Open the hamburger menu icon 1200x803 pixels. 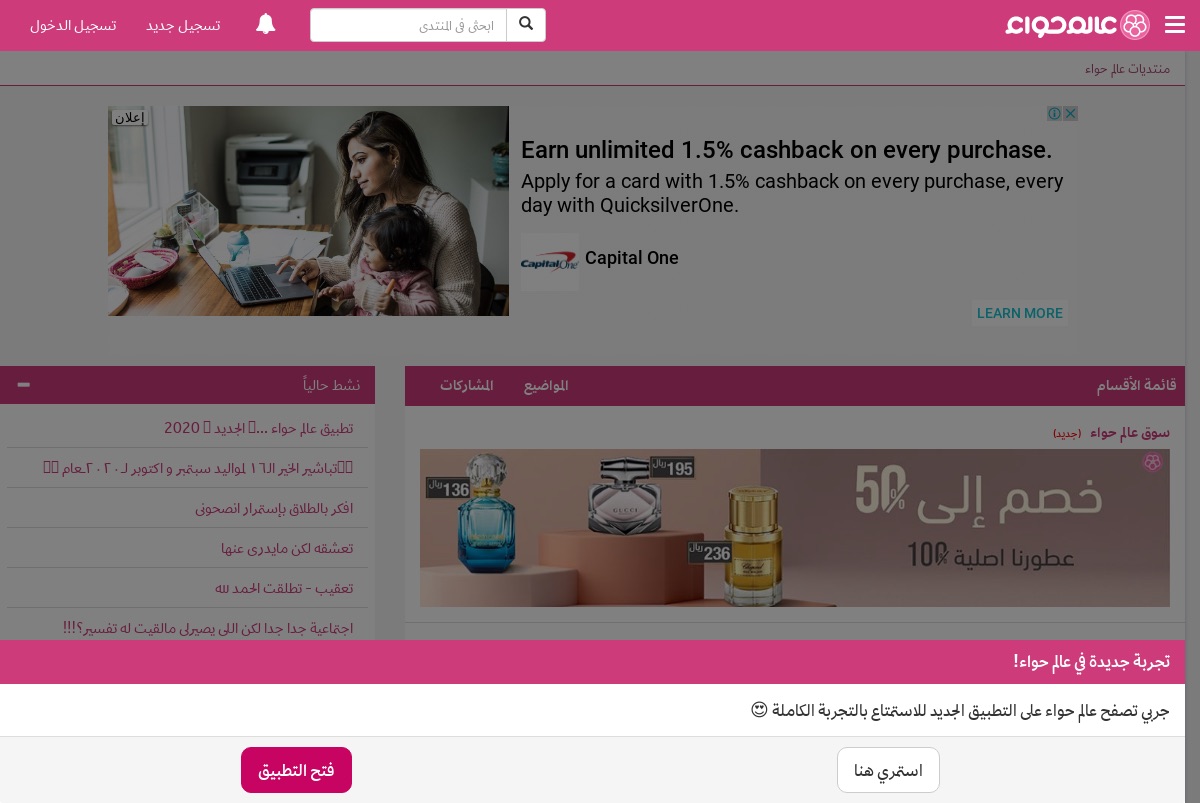[1174, 25]
